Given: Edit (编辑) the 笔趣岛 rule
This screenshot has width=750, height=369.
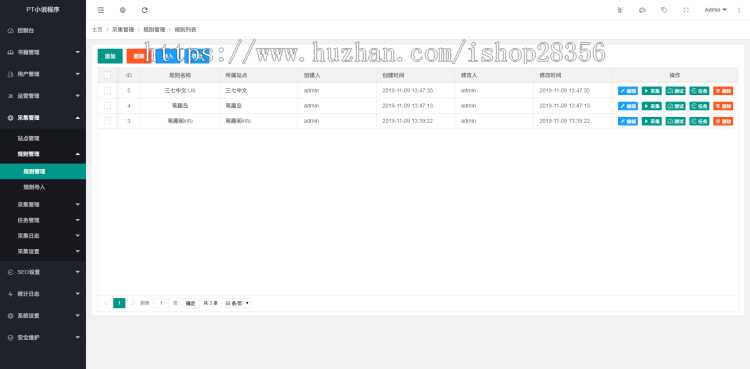Looking at the screenshot, I should pyautogui.click(x=628, y=106).
